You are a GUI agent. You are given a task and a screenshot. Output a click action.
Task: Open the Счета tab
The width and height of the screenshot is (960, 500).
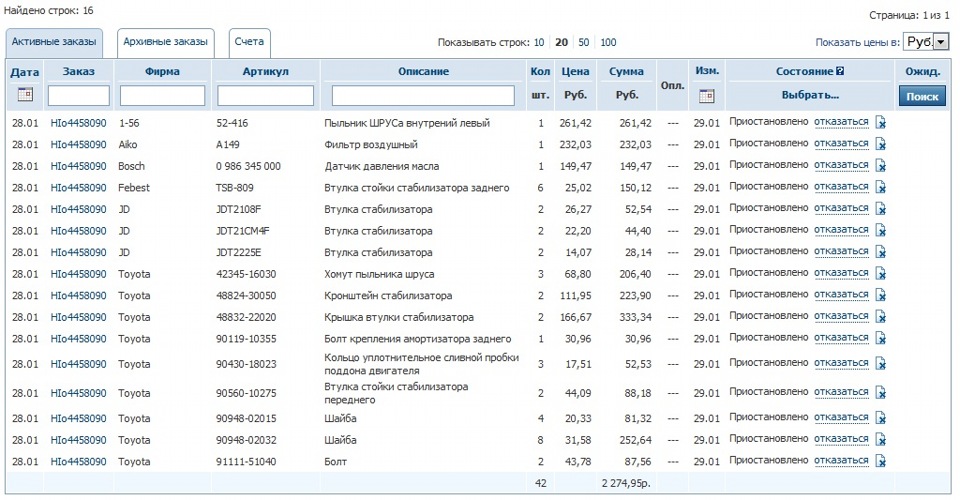pyautogui.click(x=249, y=42)
